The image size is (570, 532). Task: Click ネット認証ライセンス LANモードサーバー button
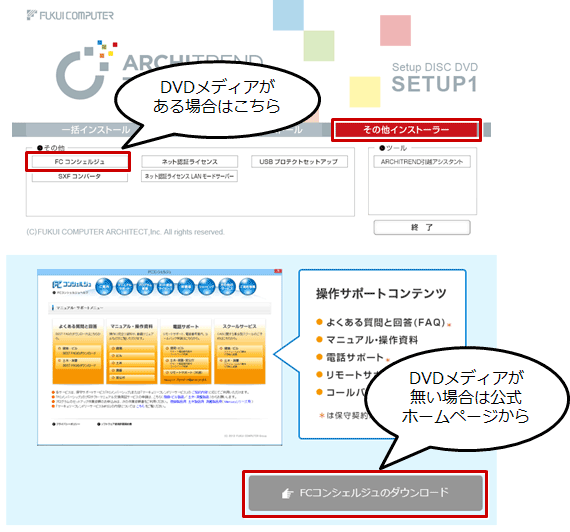(189, 176)
